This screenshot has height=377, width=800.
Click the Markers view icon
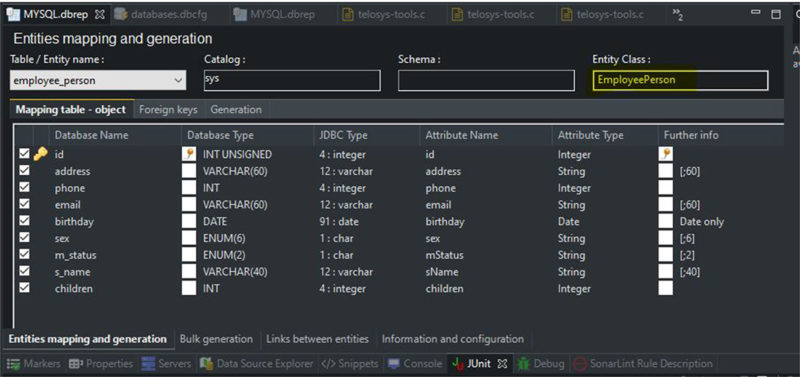[x=14, y=364]
